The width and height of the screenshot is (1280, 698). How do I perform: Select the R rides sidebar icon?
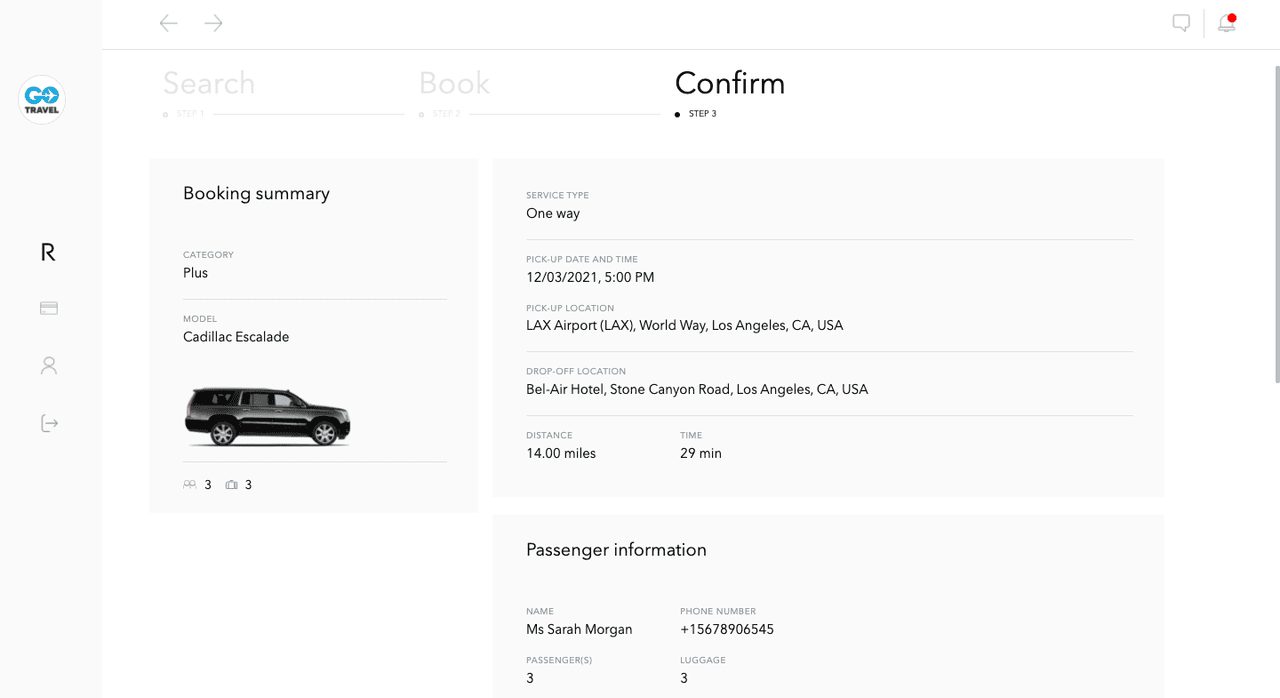(x=48, y=253)
